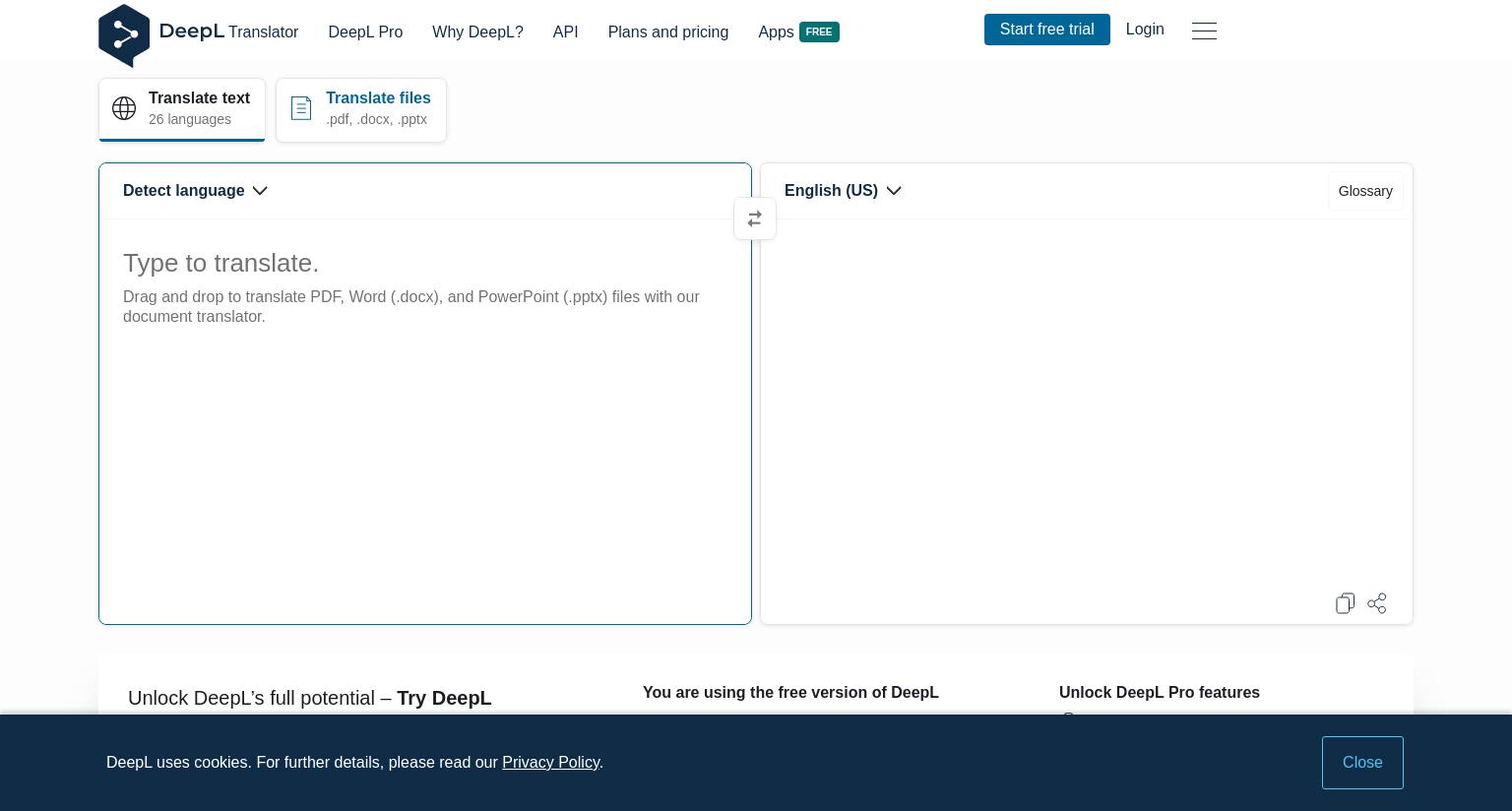Click the document icon on Translate files
This screenshot has width=1512, height=811.
(x=301, y=108)
